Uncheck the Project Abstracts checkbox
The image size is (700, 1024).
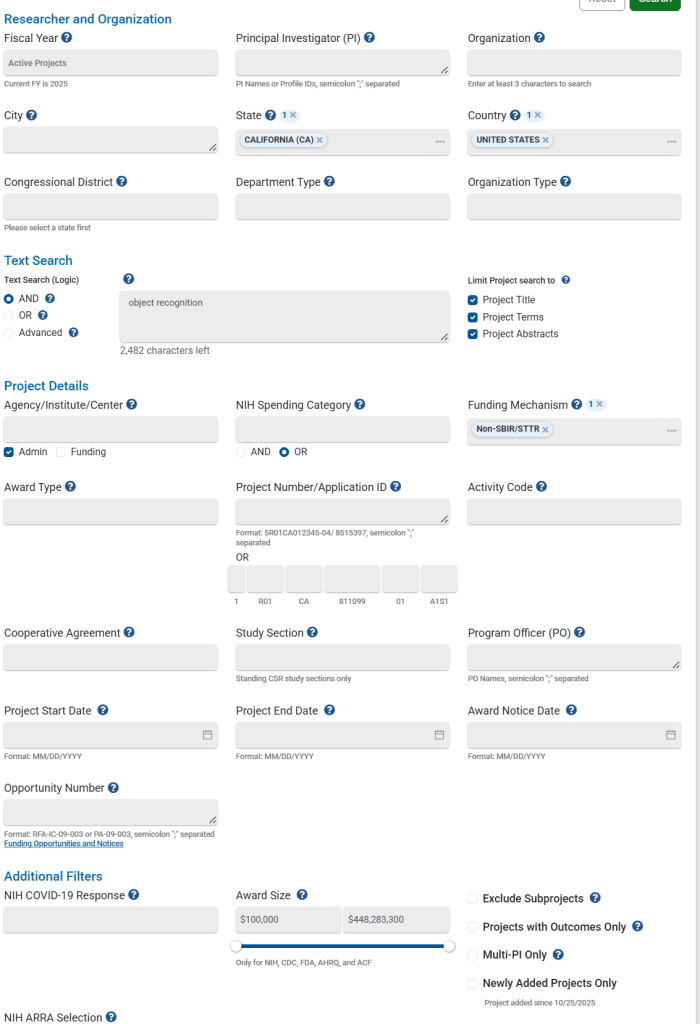(x=473, y=334)
